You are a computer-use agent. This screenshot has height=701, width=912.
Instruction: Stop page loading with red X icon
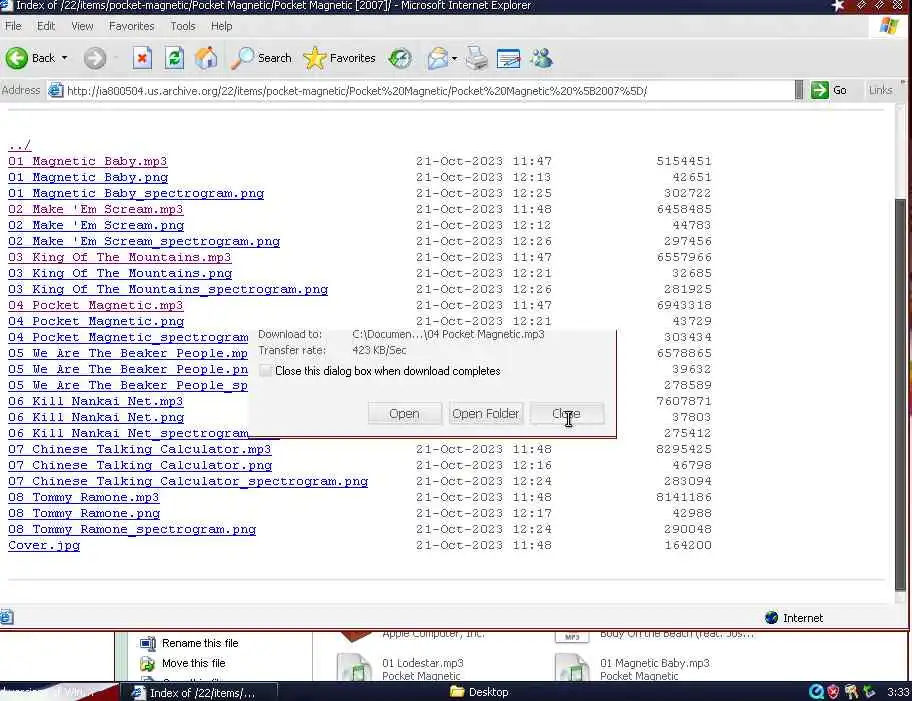[x=142, y=58]
